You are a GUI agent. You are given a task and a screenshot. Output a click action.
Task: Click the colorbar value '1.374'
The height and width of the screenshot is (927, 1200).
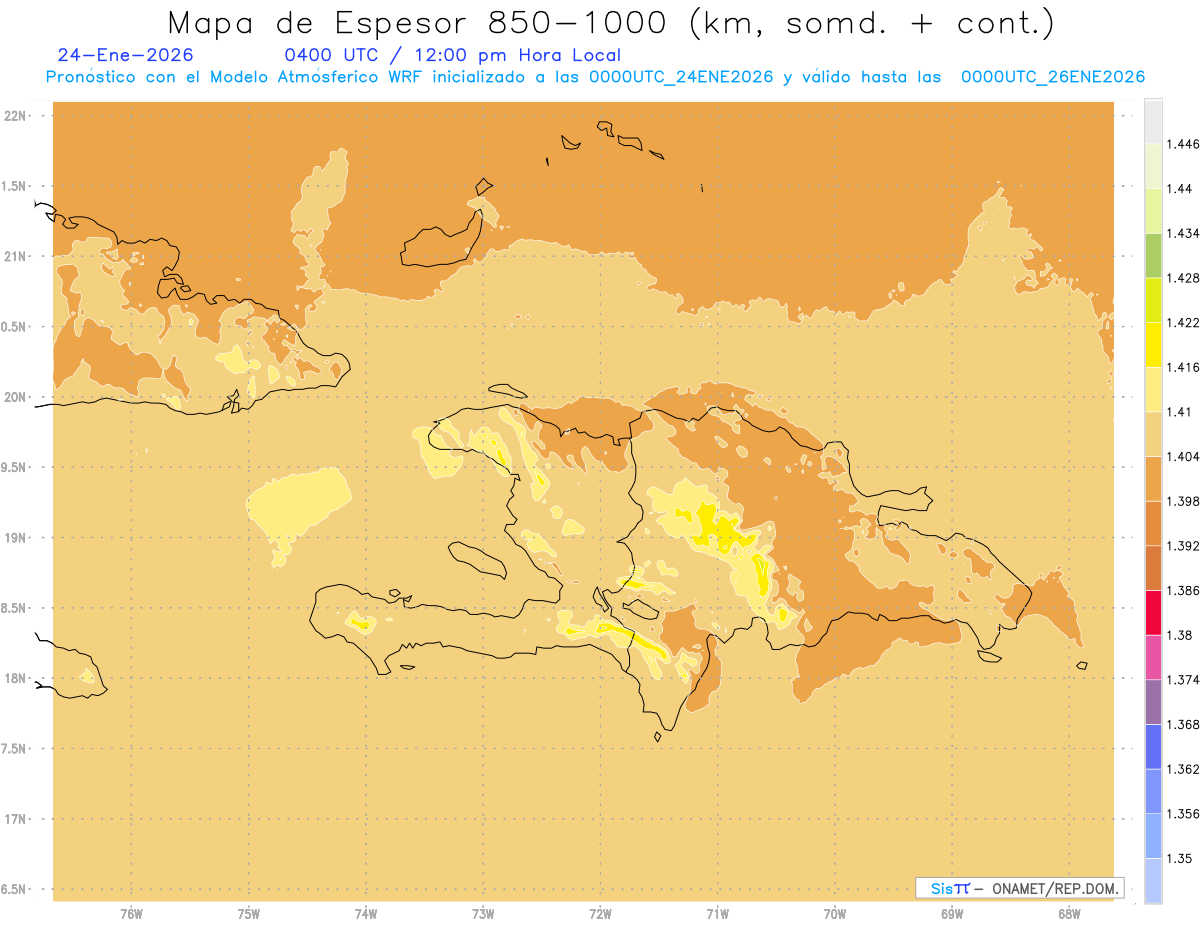pos(1183,680)
